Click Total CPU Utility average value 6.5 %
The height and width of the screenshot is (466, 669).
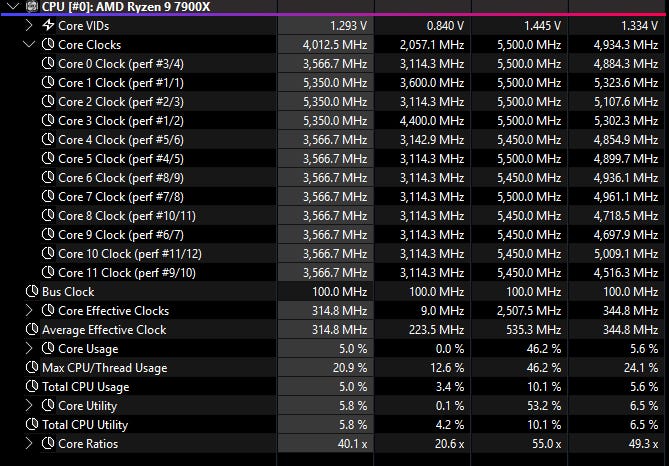[x=644, y=425]
